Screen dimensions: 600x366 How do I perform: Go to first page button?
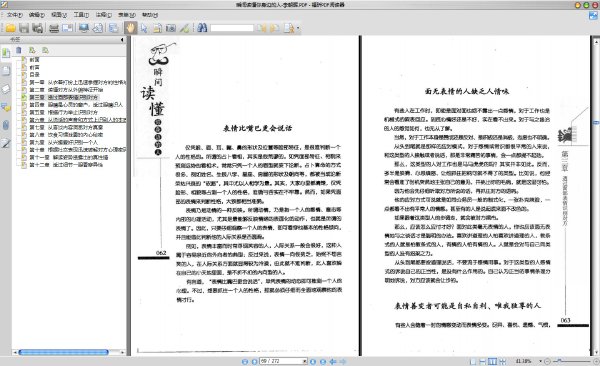click(245, 361)
